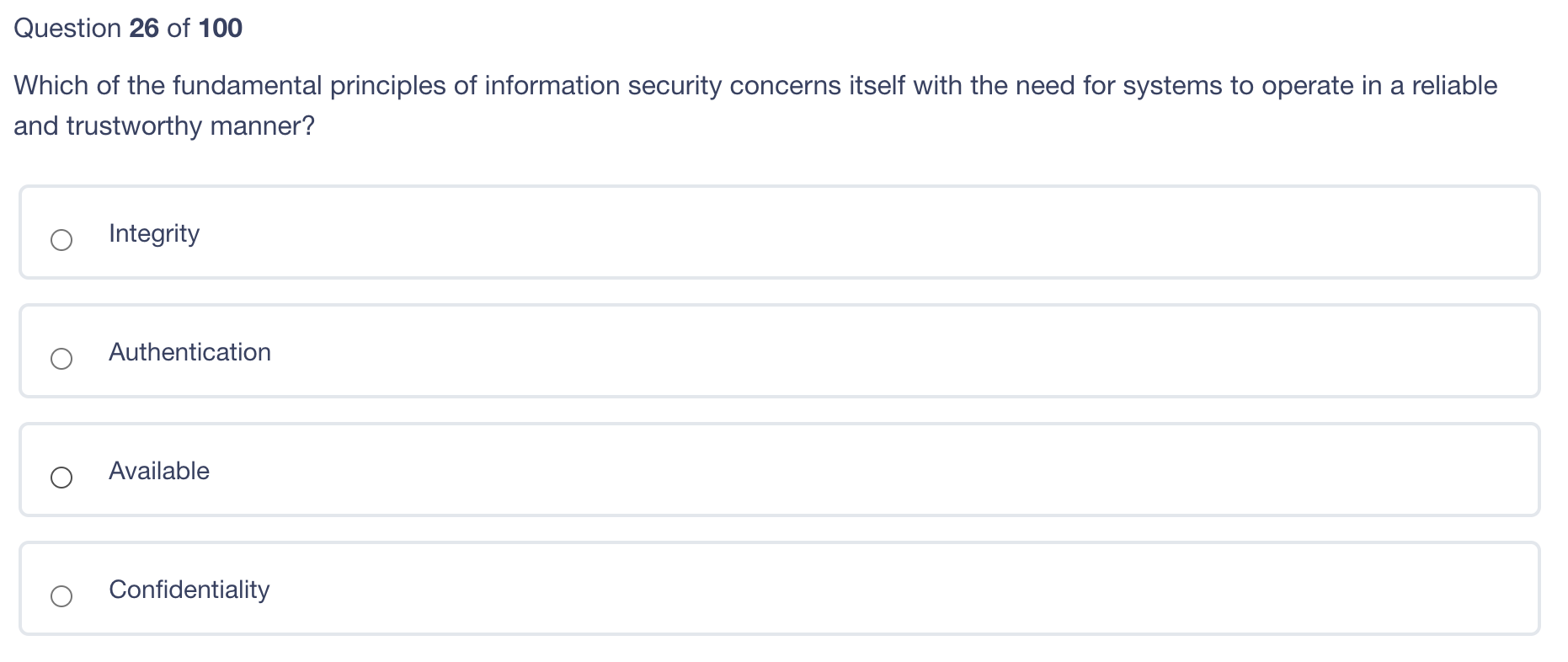Click the first answer card area

[779, 232]
